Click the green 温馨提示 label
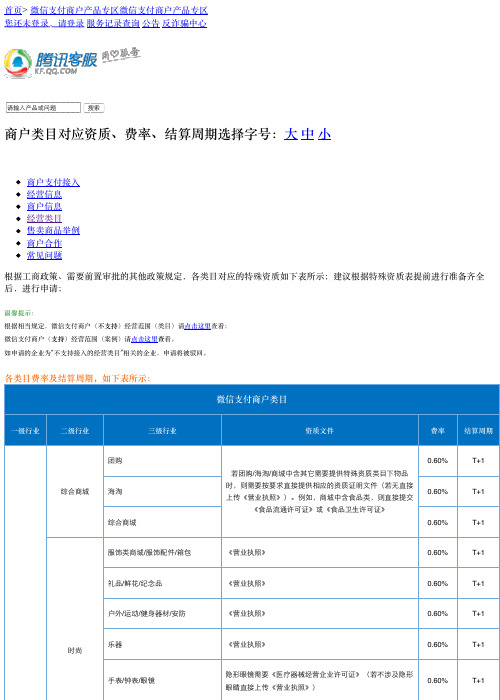The image size is (500, 700). click(x=19, y=313)
